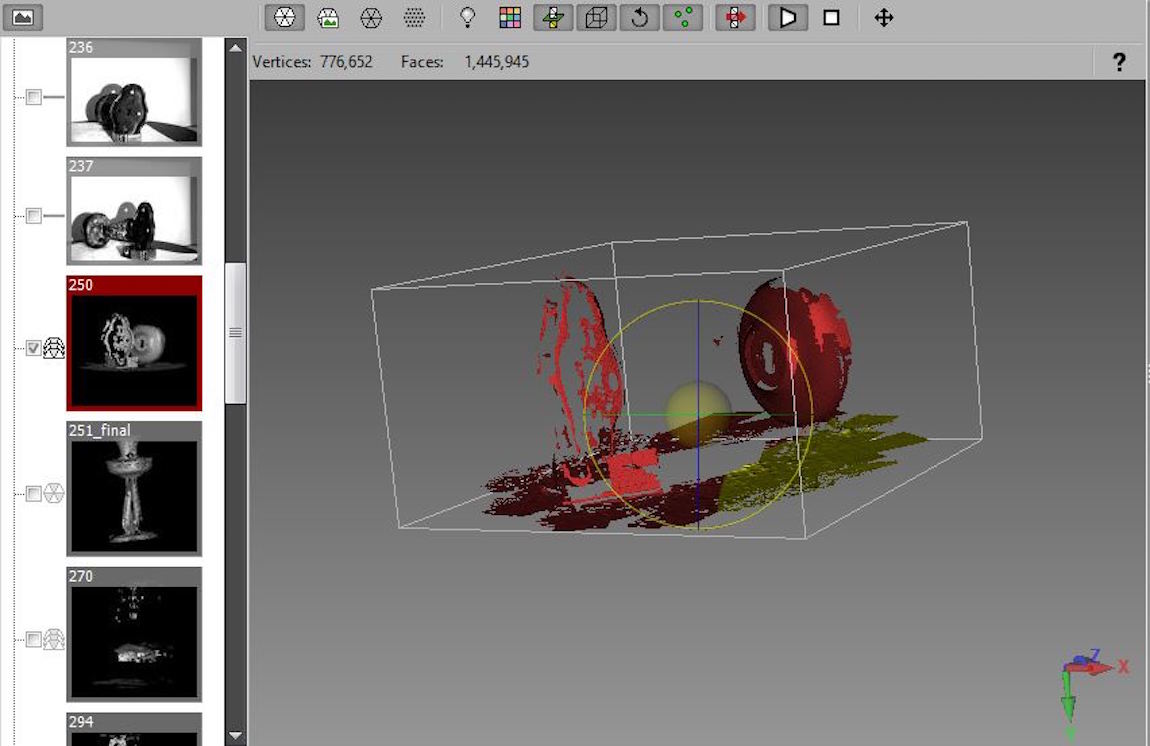Select the four-way move arrows tool

884,18
